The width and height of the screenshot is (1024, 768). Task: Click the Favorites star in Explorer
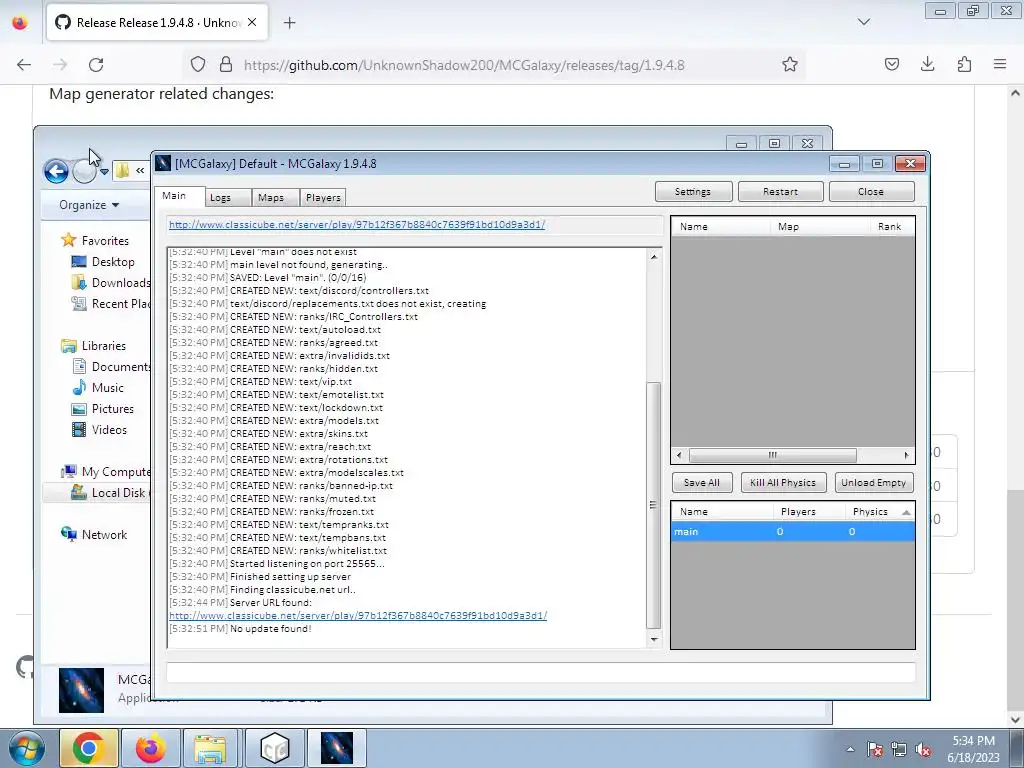[69, 240]
